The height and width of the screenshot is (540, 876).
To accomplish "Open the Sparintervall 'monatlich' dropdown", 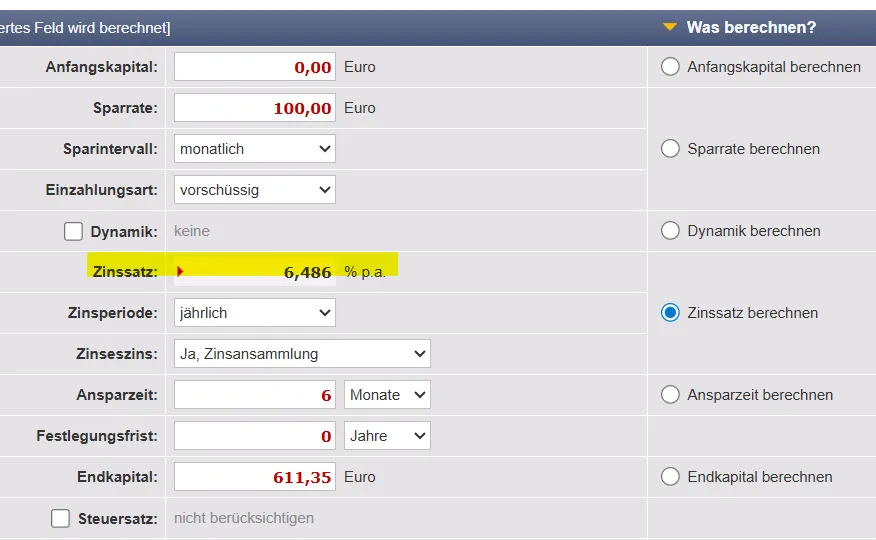I will 255,149.
